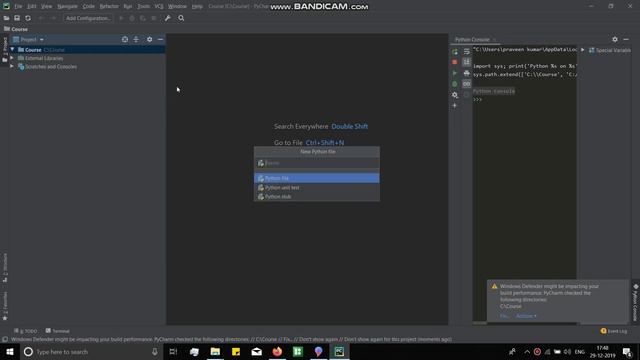Click the Save All toolbar icon
The image size is (640, 360).
17,18
